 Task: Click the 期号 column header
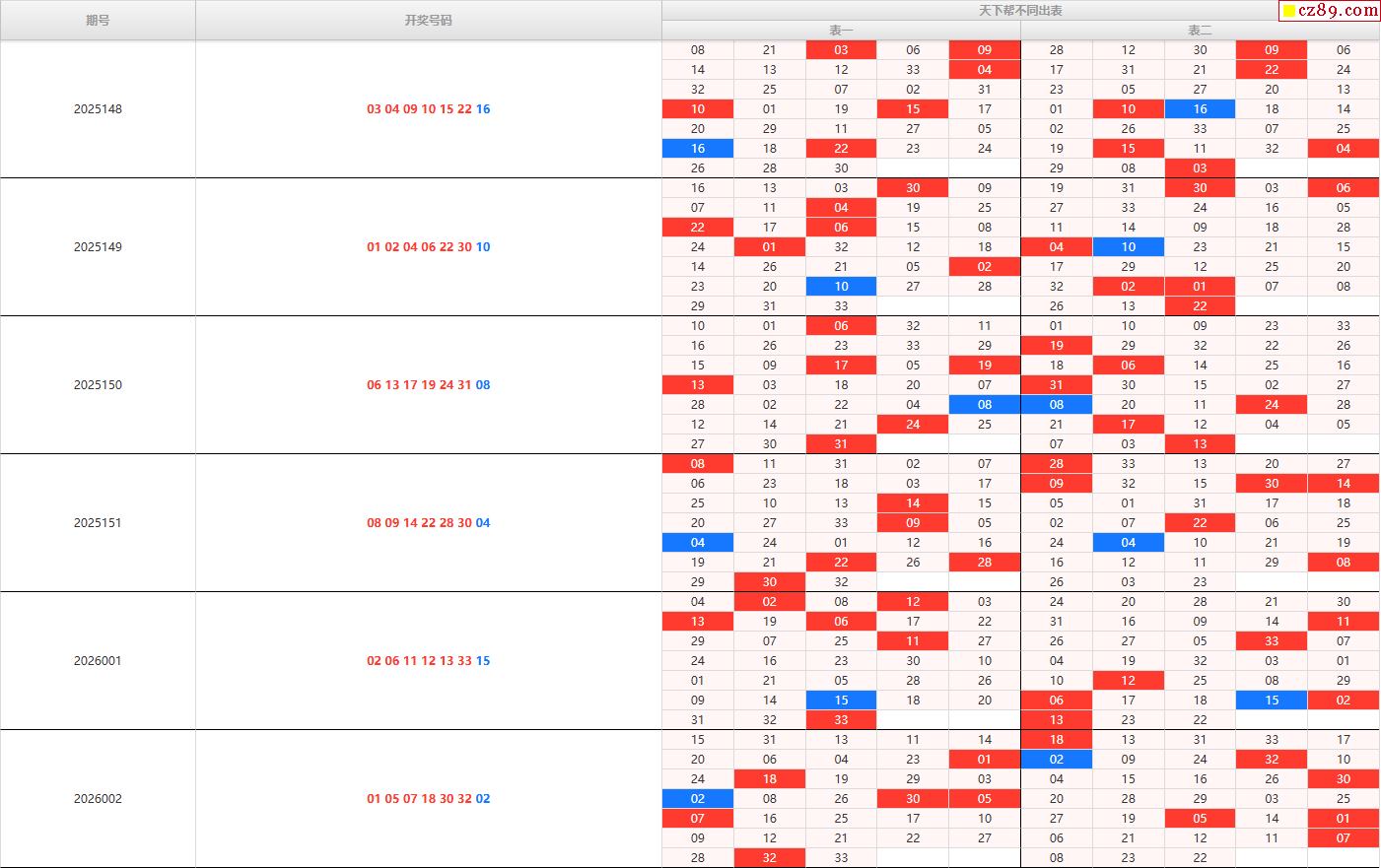coord(98,20)
